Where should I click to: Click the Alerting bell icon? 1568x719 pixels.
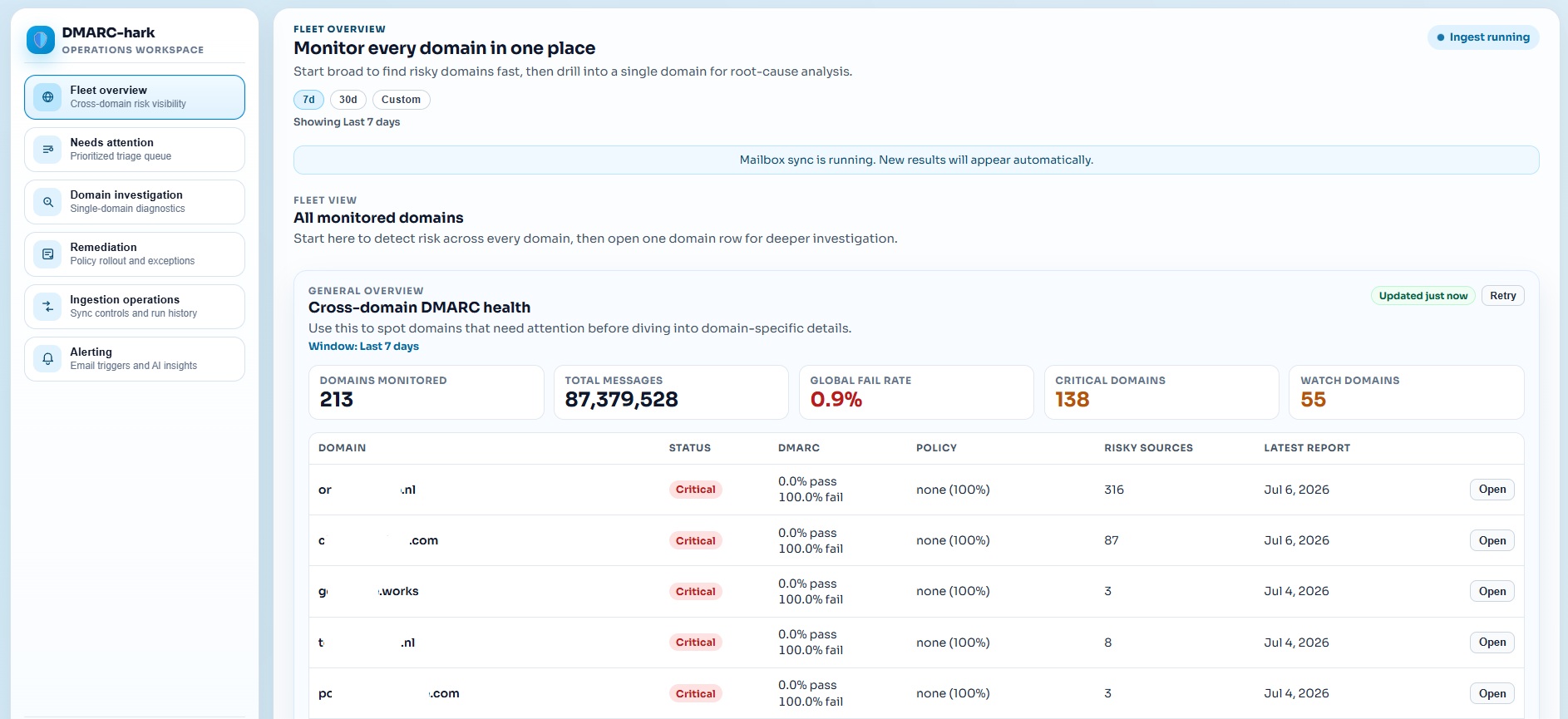(48, 359)
